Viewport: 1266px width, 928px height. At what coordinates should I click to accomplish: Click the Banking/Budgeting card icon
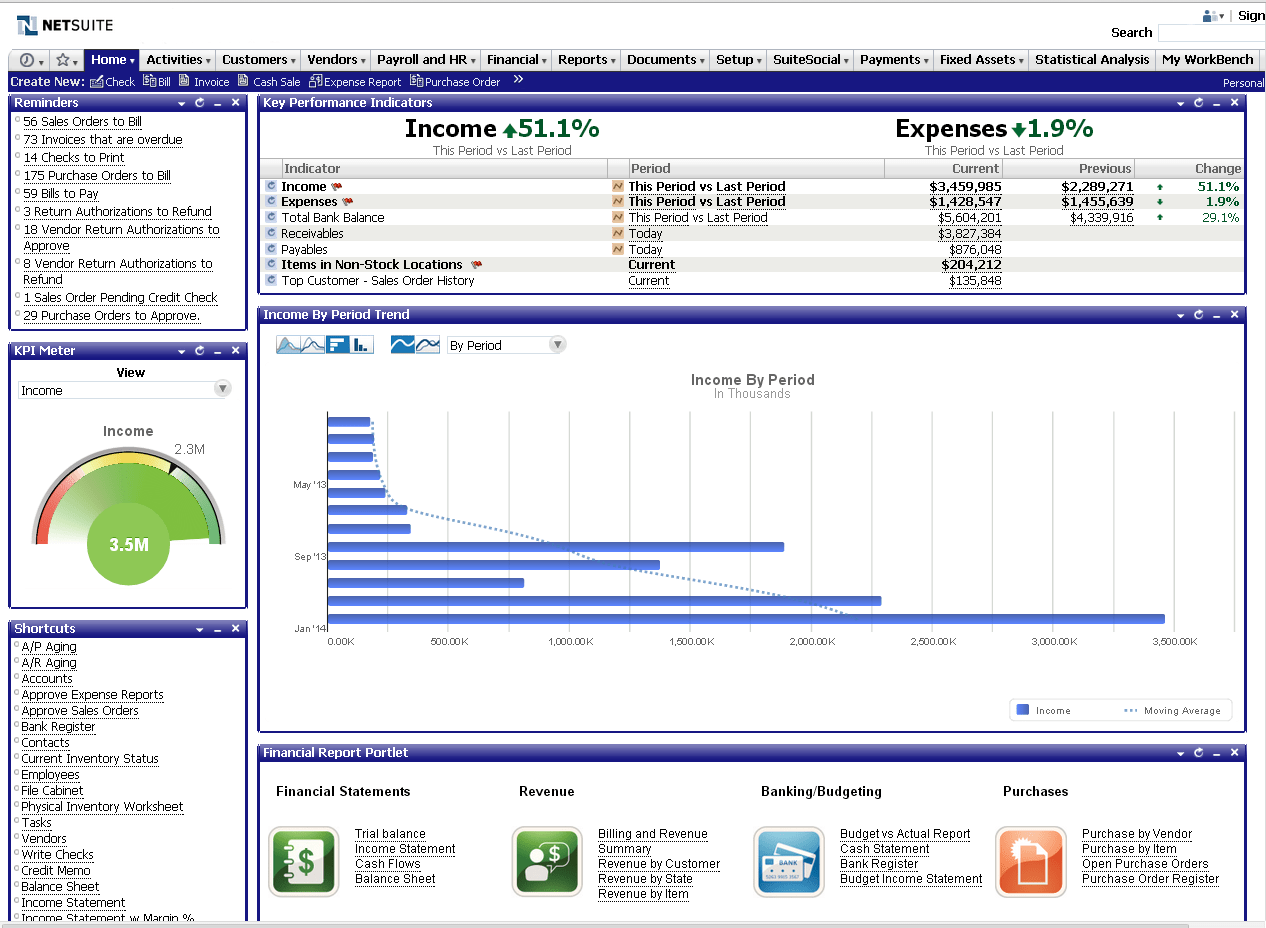point(788,861)
